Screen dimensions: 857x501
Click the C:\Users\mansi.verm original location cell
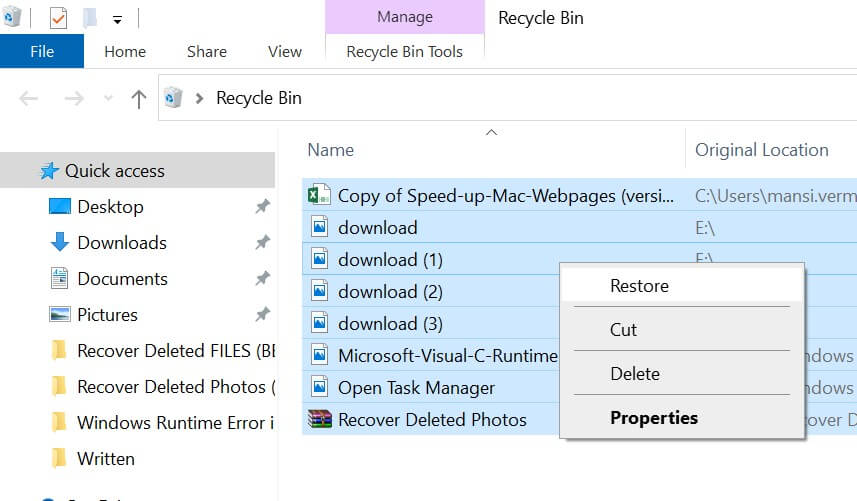point(776,196)
